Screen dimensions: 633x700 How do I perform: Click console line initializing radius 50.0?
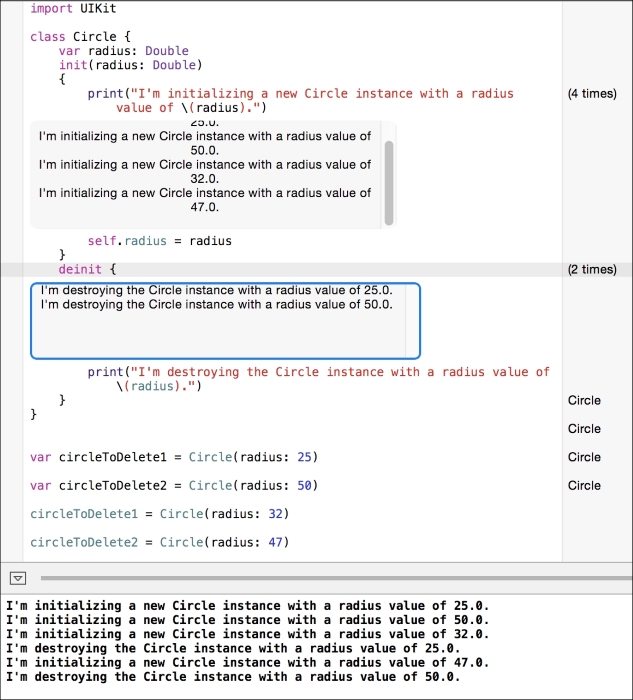tap(248, 620)
